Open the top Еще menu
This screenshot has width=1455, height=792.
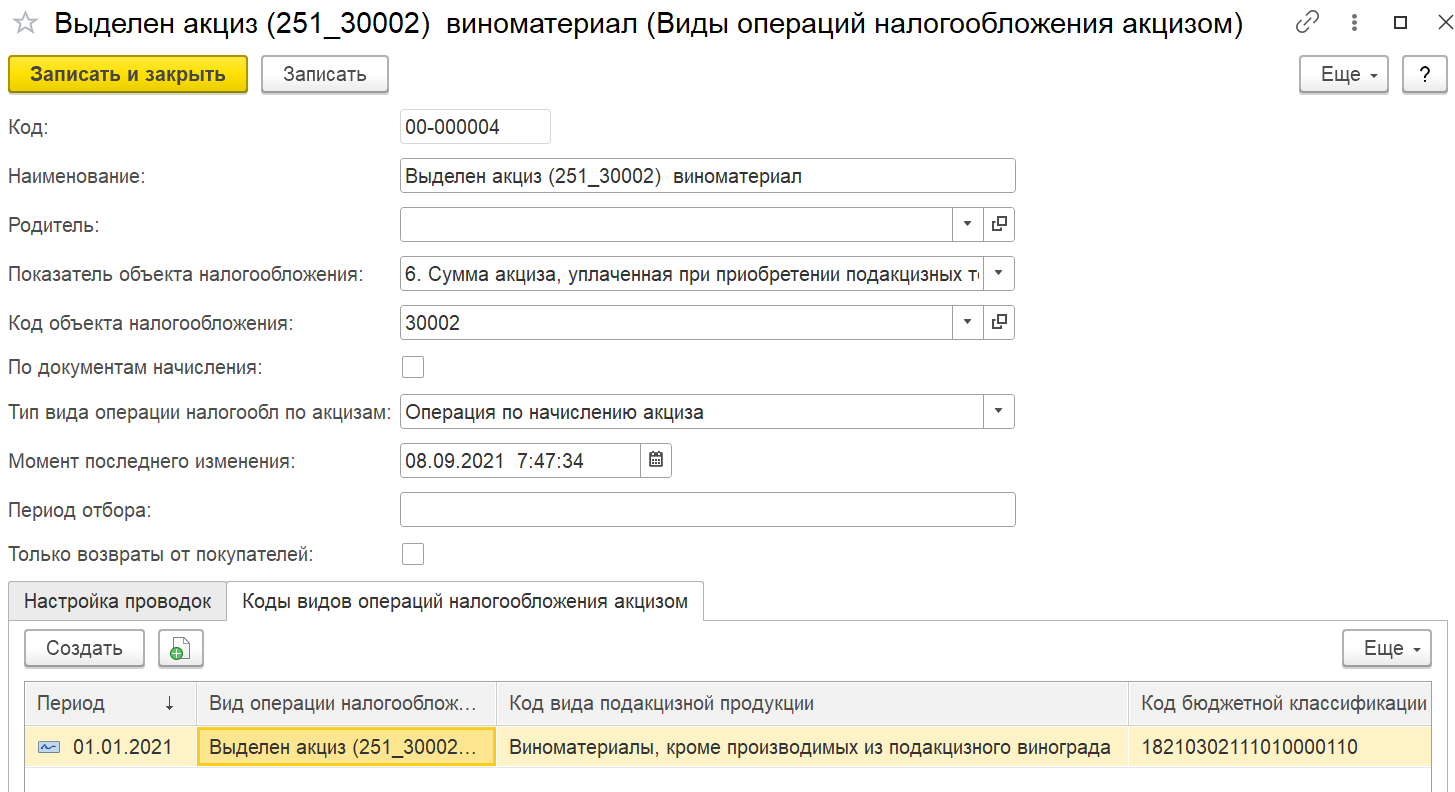point(1344,74)
